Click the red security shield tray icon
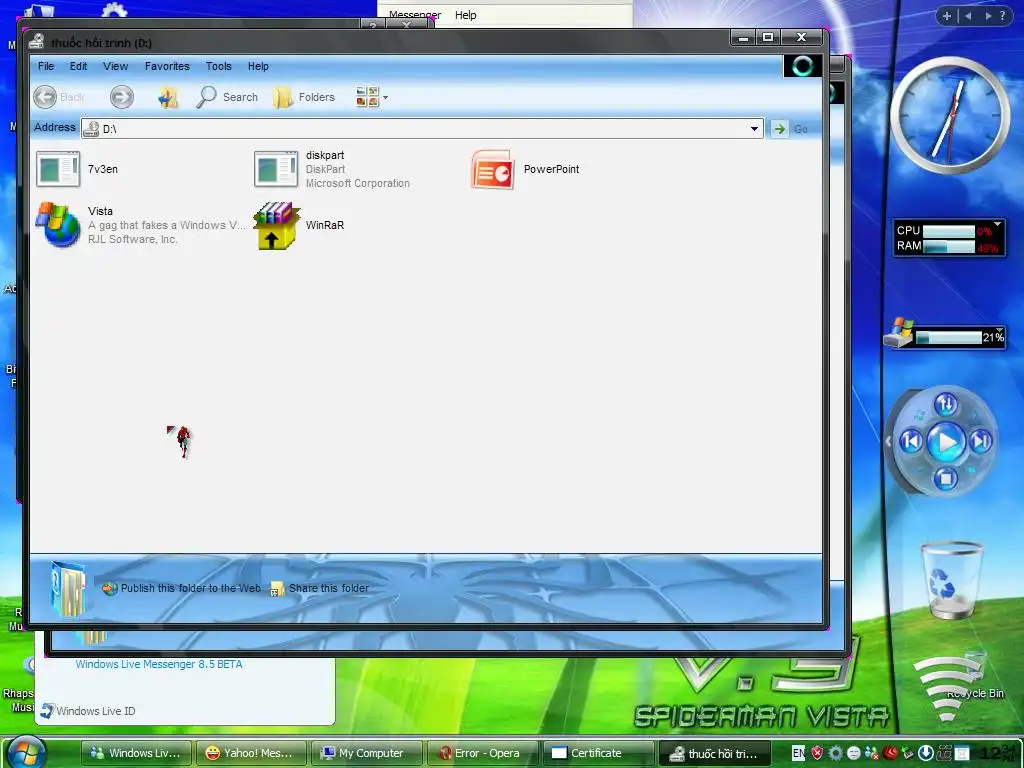 coord(817,753)
